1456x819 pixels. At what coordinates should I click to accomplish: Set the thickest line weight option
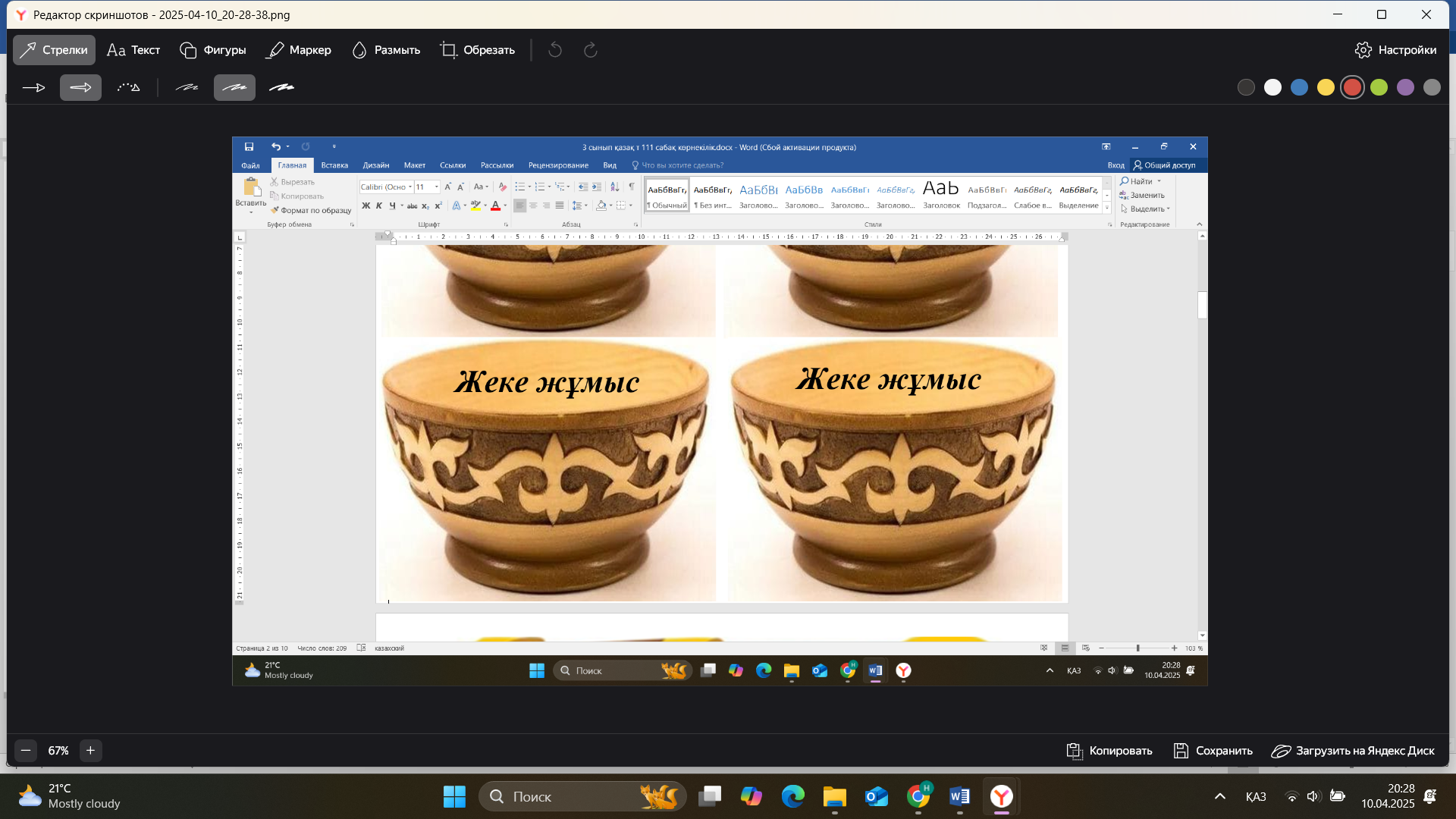coord(282,88)
